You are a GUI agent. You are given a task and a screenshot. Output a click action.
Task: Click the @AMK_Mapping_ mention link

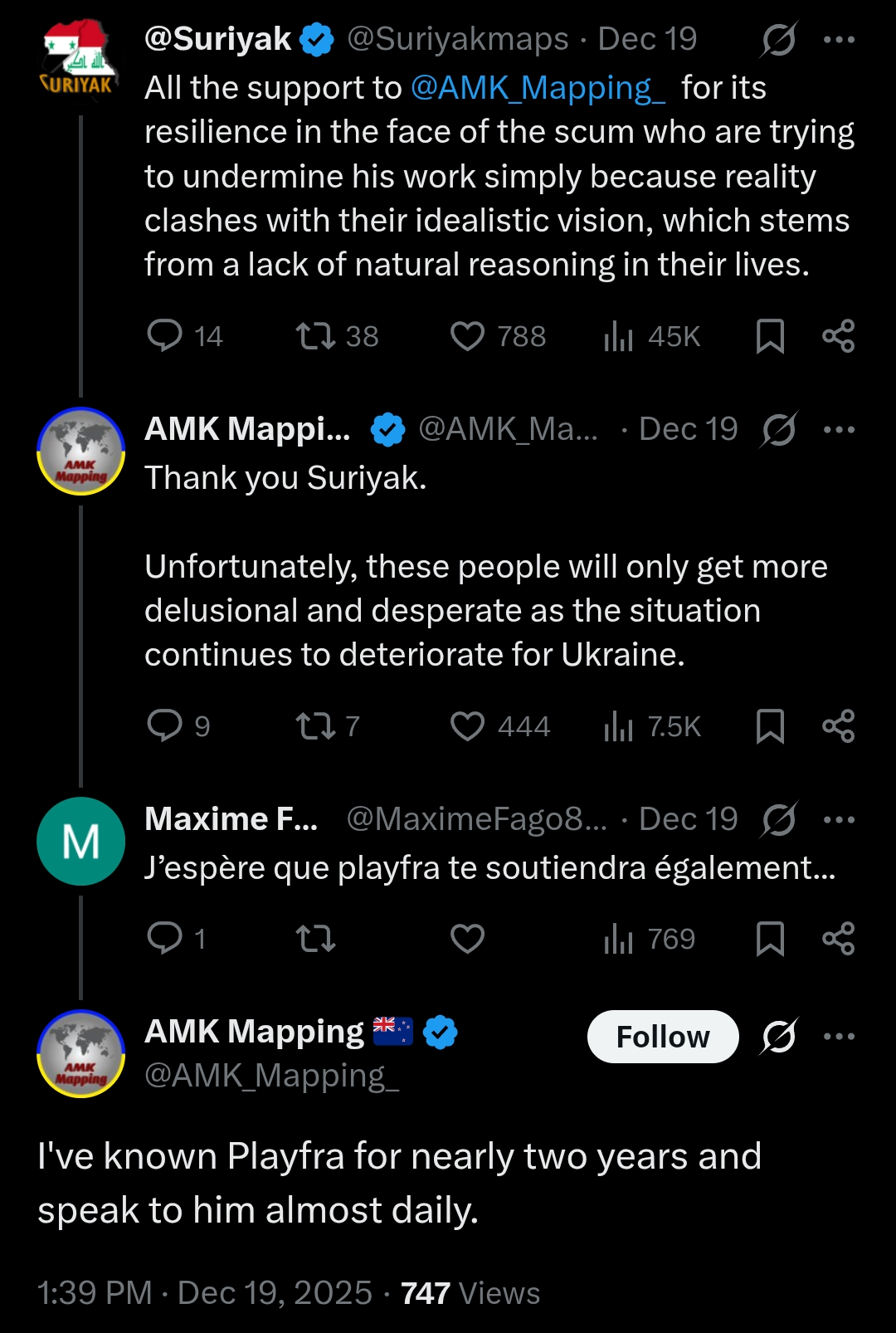538,88
